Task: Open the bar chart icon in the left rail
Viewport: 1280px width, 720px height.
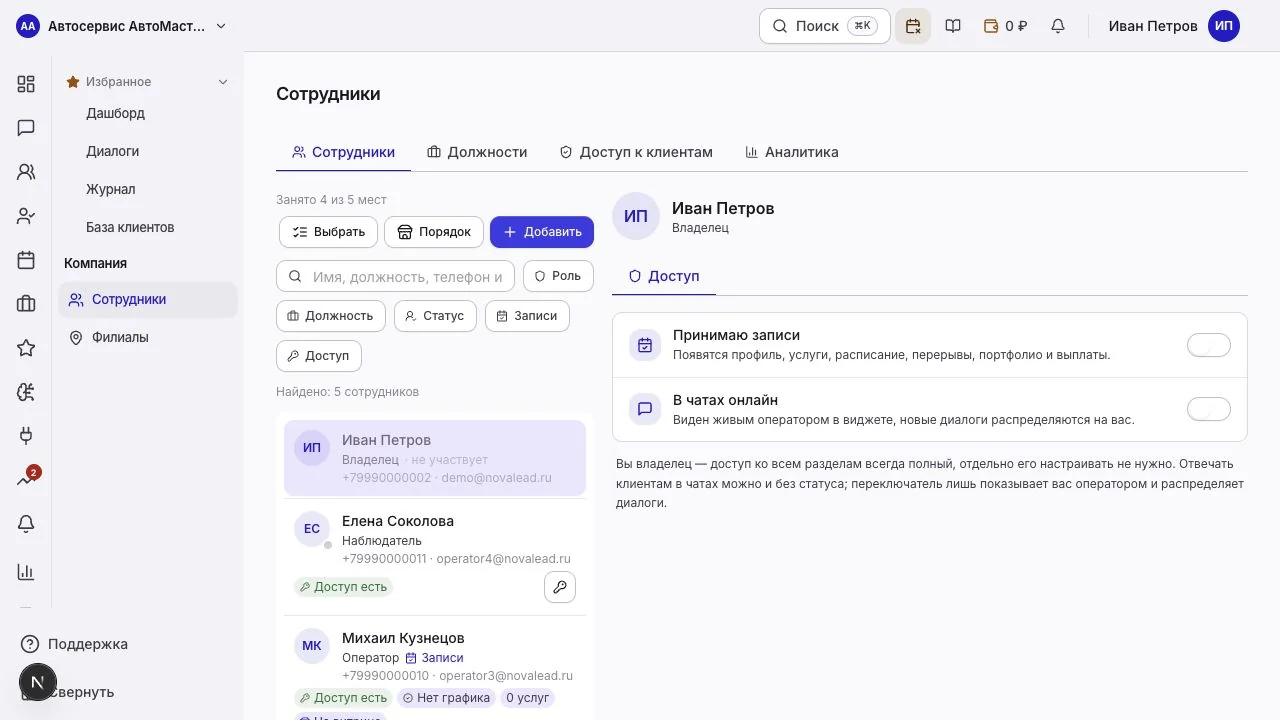Action: 26,572
